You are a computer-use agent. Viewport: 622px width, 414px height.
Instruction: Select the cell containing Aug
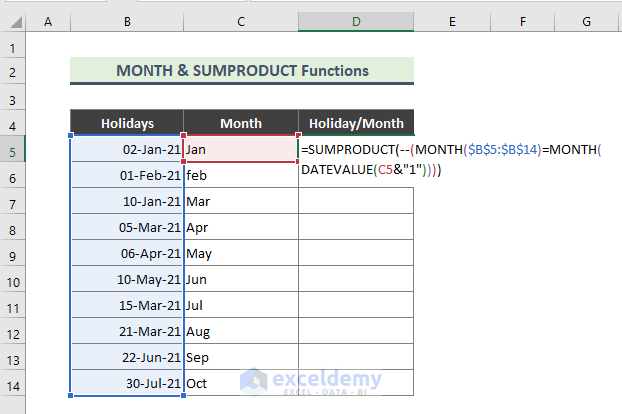coord(241,331)
